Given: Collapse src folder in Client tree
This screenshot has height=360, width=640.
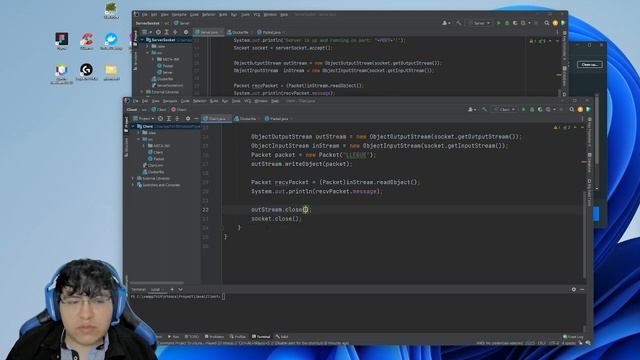Looking at the screenshot, I should (138, 139).
